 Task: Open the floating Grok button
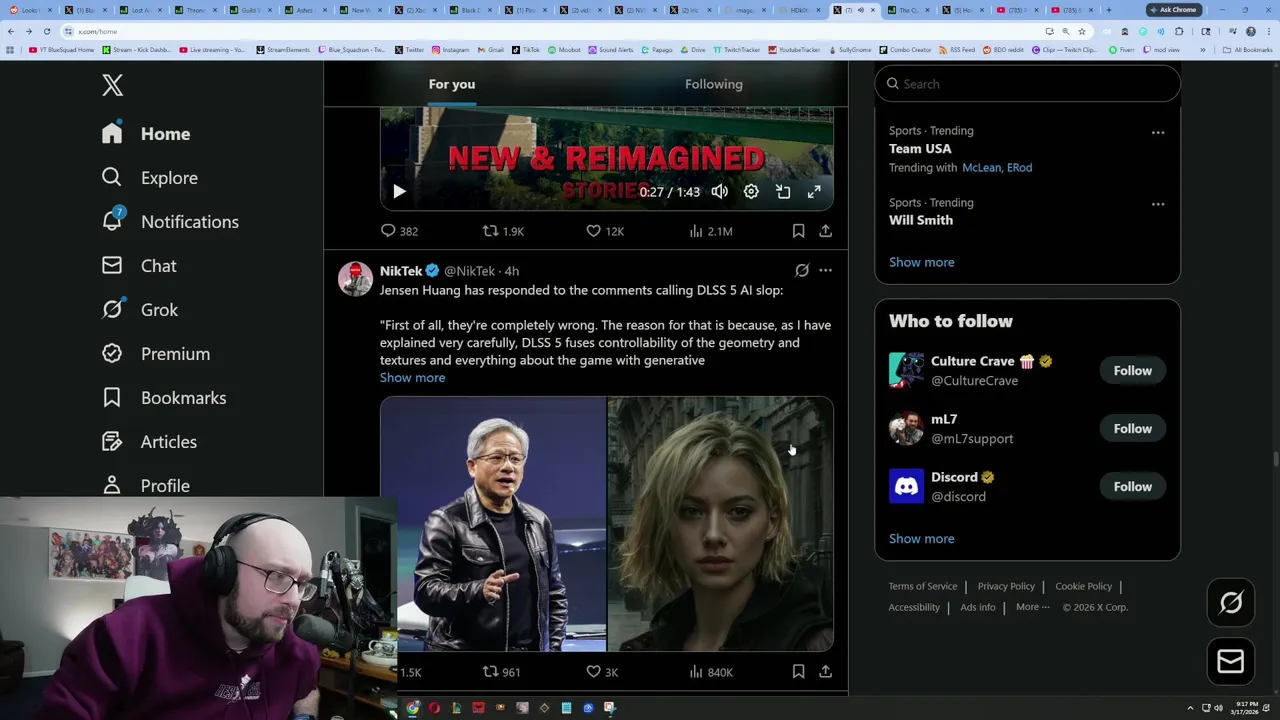(1231, 603)
